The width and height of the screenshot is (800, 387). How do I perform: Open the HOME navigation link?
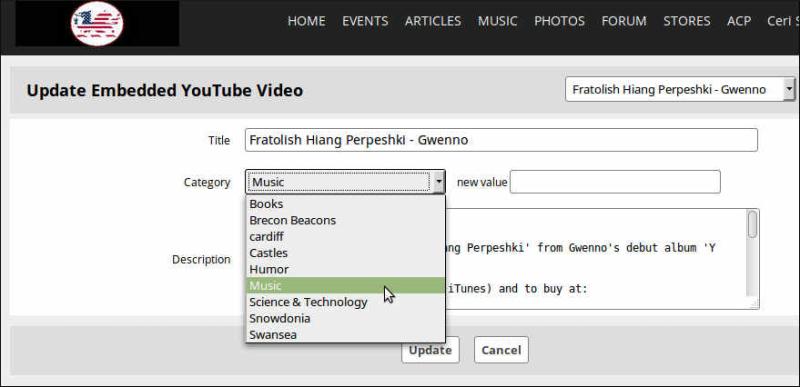[x=306, y=21]
